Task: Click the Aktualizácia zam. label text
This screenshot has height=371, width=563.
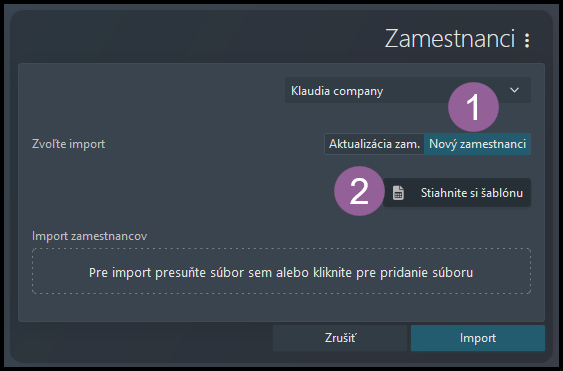Action: point(374,144)
